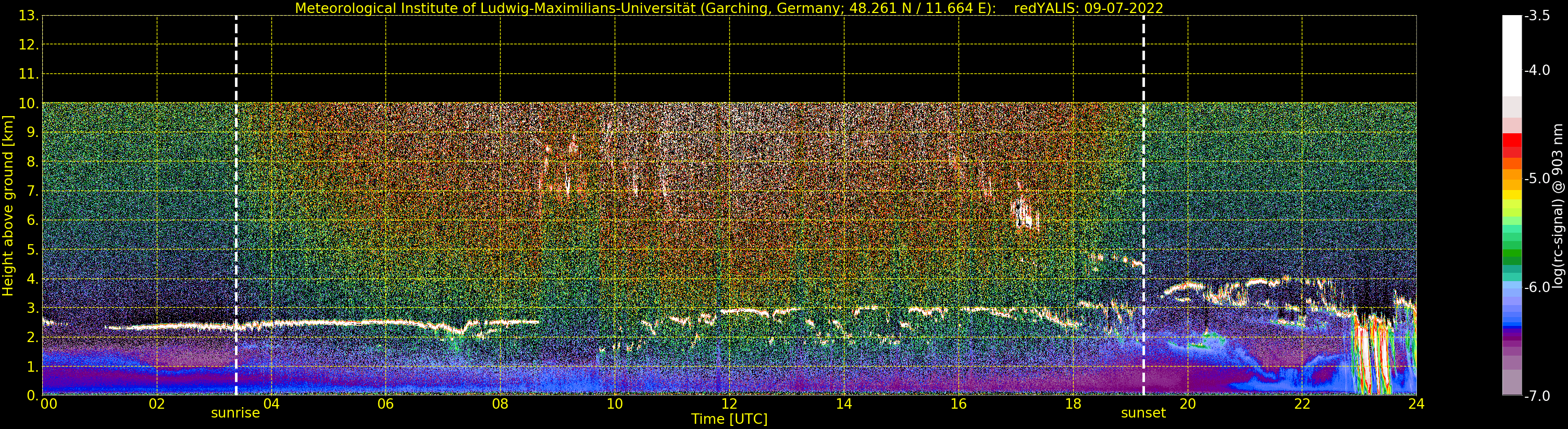Click the height axis tick '2.'
The width and height of the screenshot is (1568, 429).
33,337
